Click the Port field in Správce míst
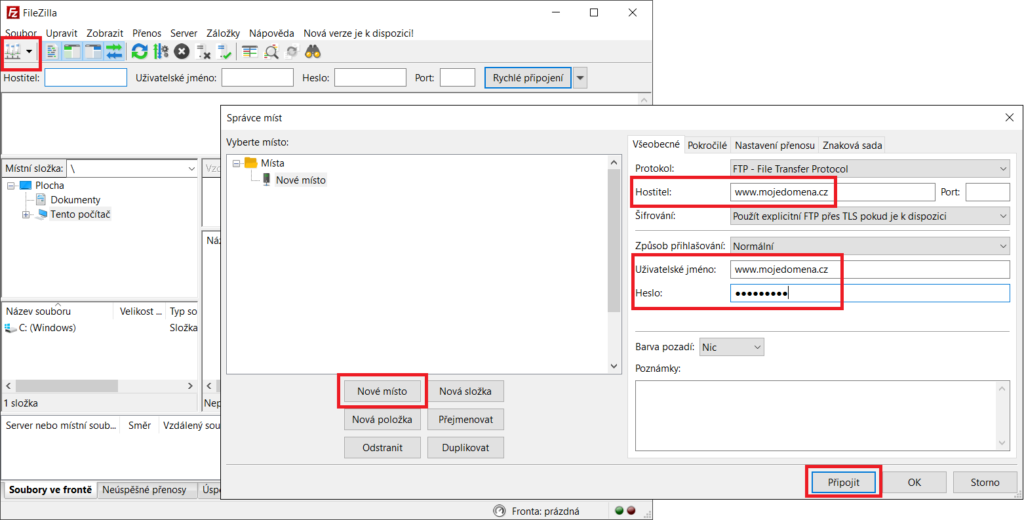 [987, 192]
